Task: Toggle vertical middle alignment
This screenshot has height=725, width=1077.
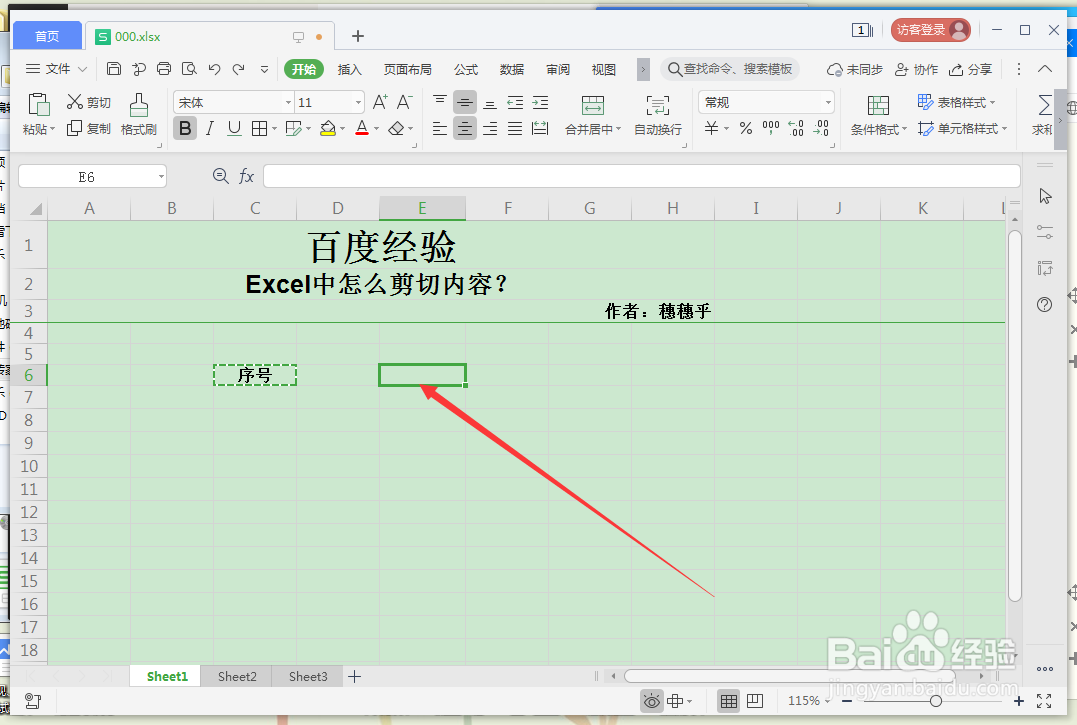Action: [465, 103]
